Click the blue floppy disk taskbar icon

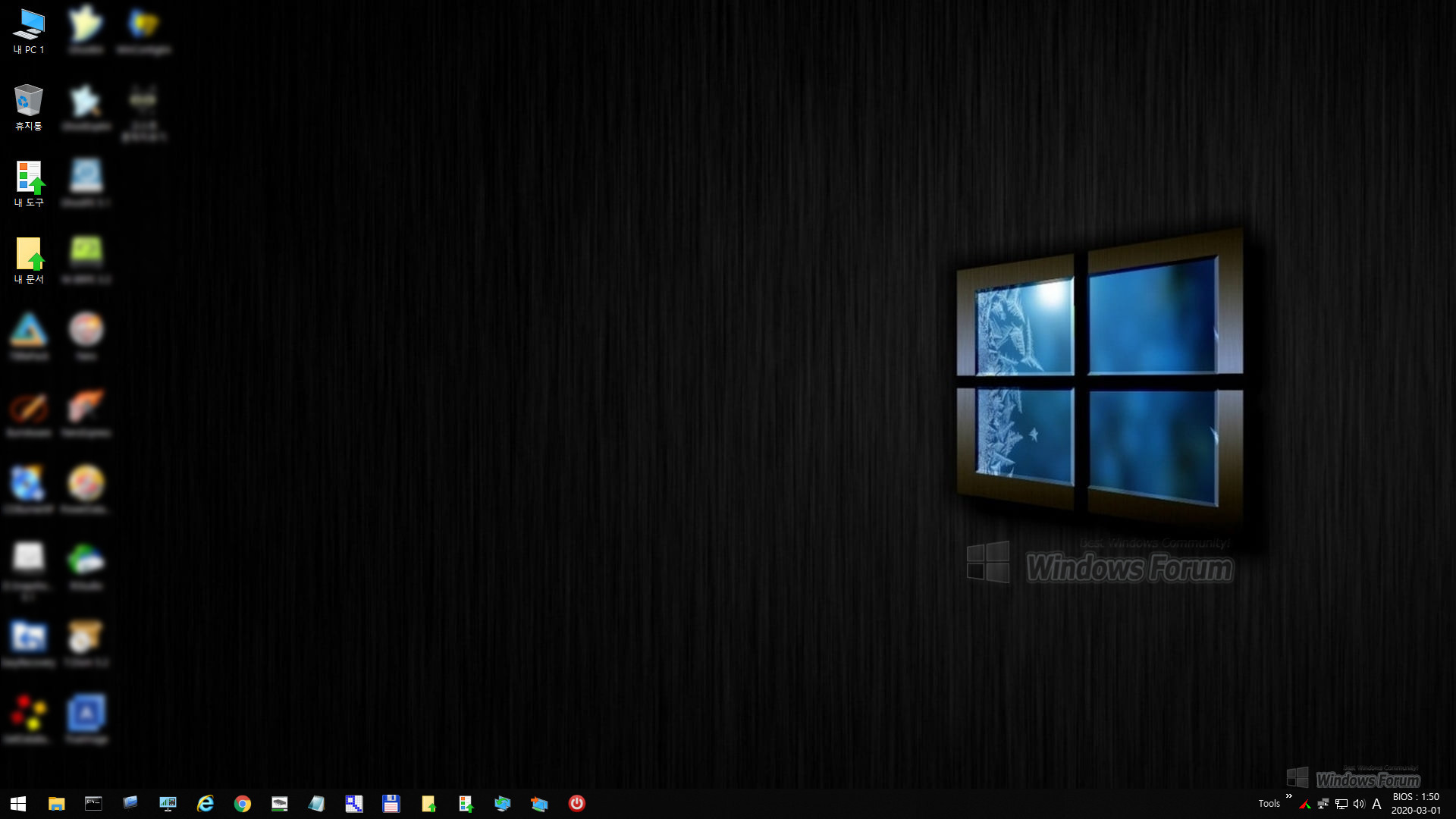pos(391,803)
